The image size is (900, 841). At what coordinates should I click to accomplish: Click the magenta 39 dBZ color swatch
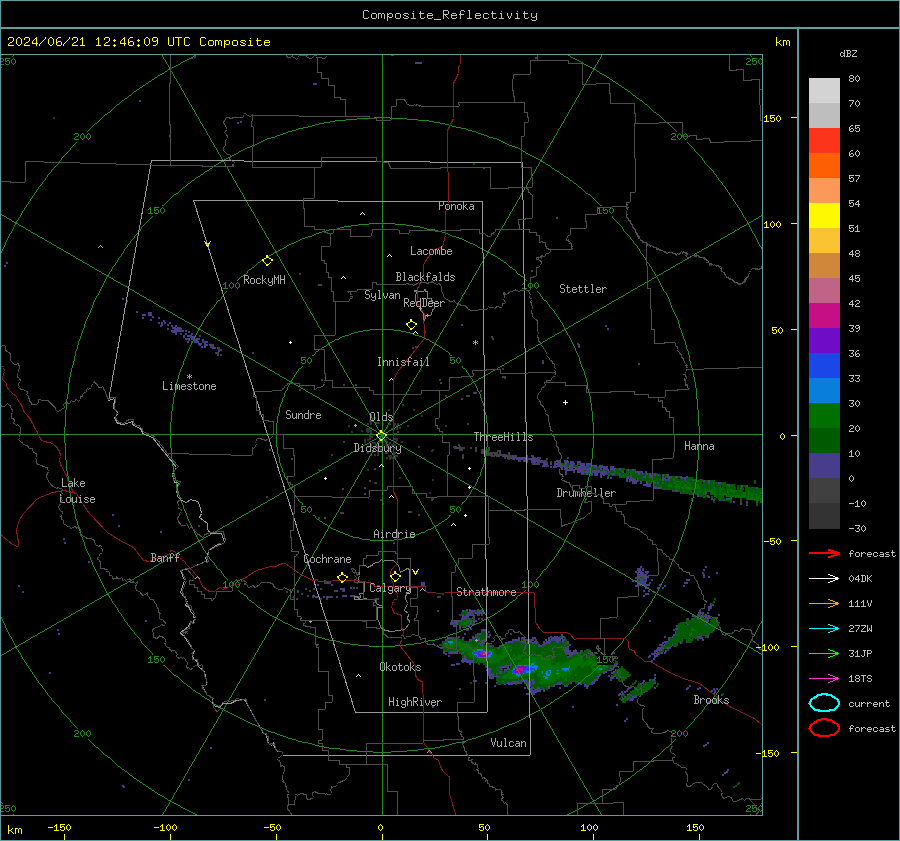click(824, 316)
